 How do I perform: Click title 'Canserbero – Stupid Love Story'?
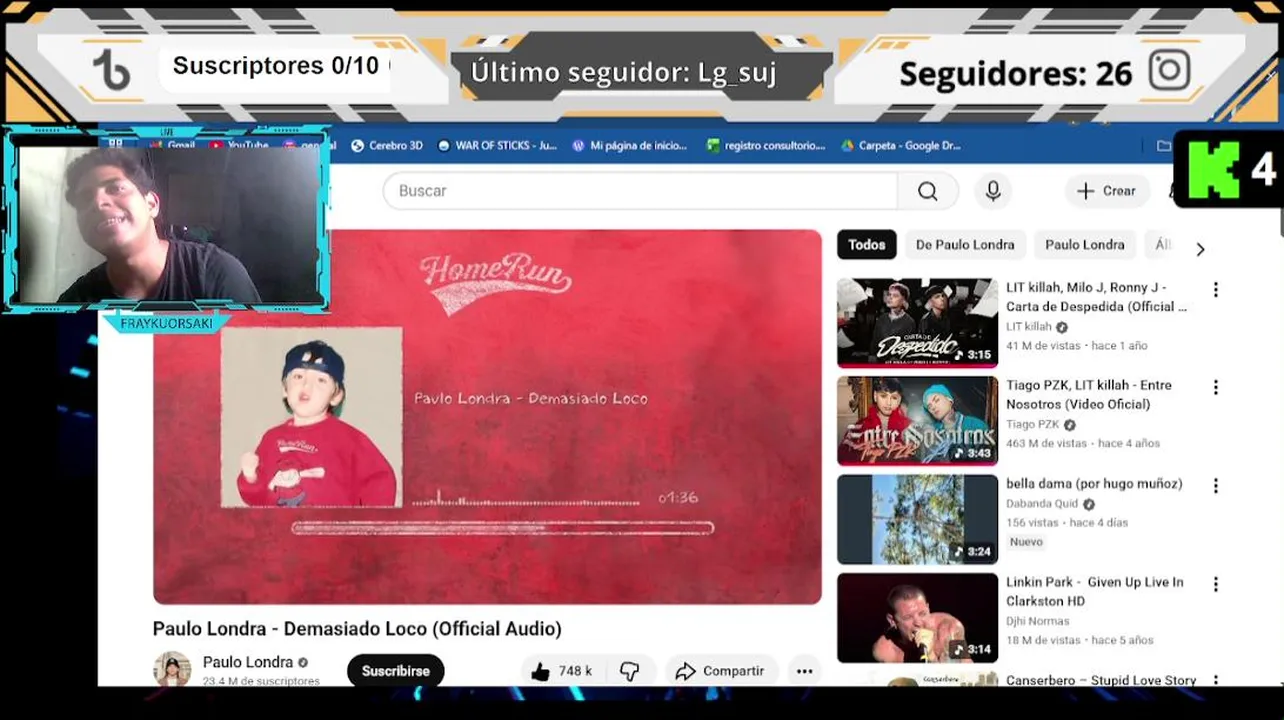pyautogui.click(x=1101, y=680)
